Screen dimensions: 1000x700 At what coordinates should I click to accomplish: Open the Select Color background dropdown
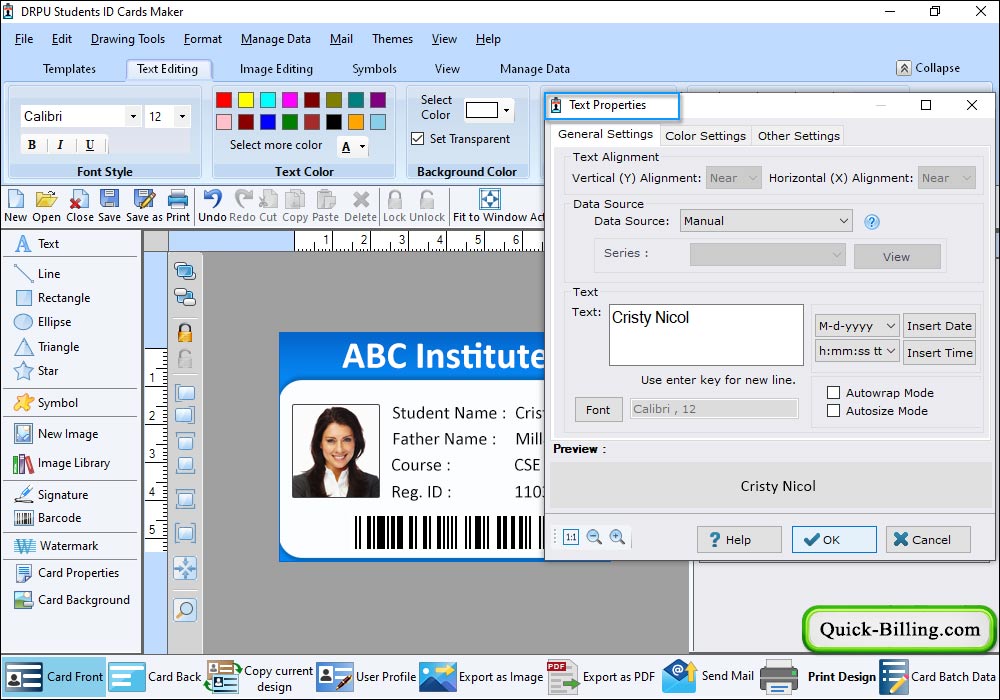(x=506, y=110)
